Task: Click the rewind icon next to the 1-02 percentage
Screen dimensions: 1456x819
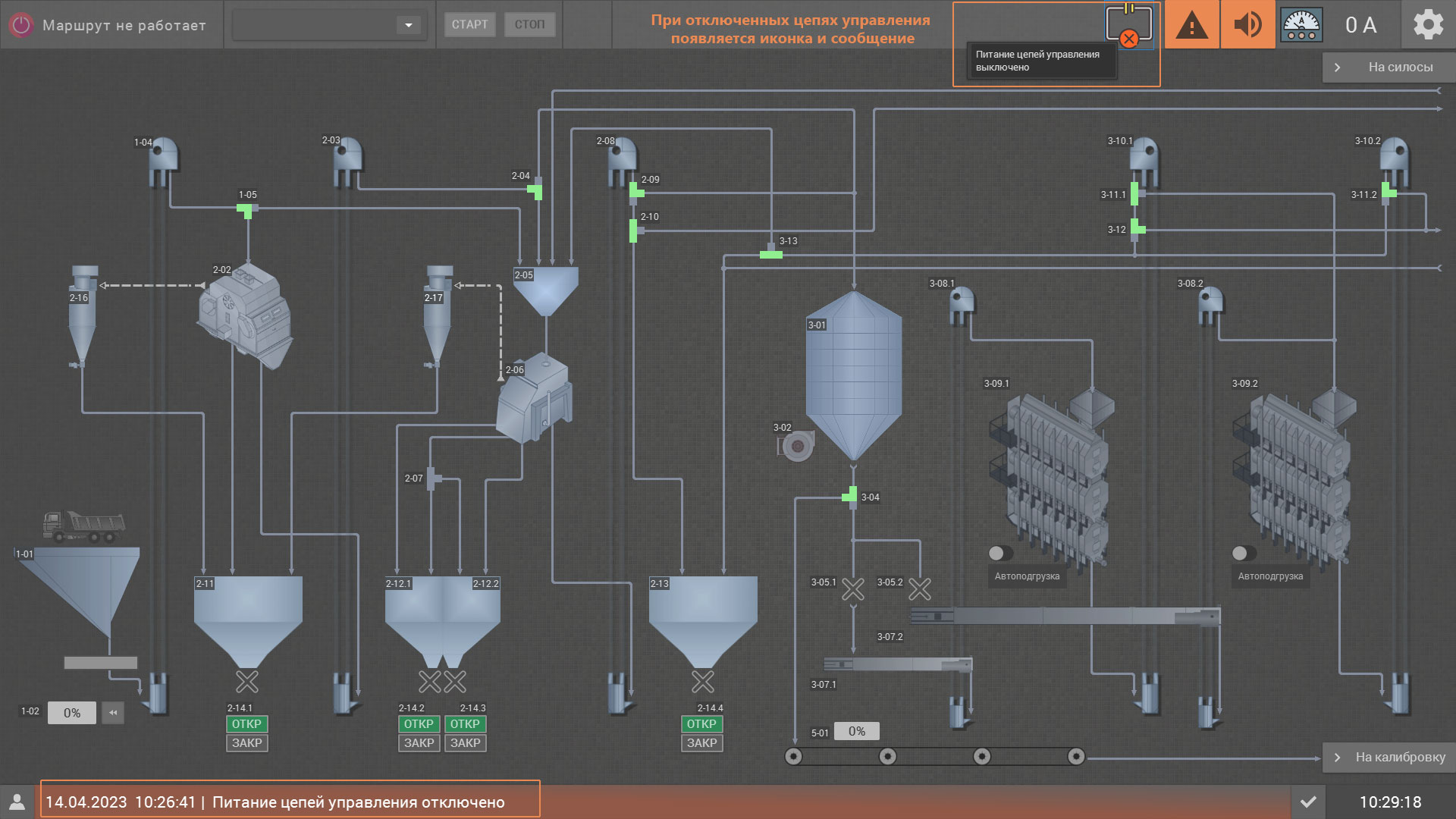Action: (112, 712)
